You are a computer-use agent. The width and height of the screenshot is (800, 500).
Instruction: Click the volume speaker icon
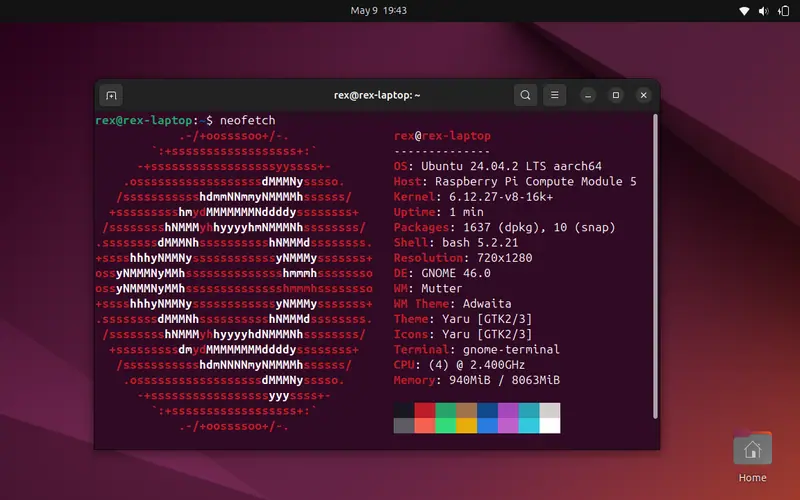point(763,11)
